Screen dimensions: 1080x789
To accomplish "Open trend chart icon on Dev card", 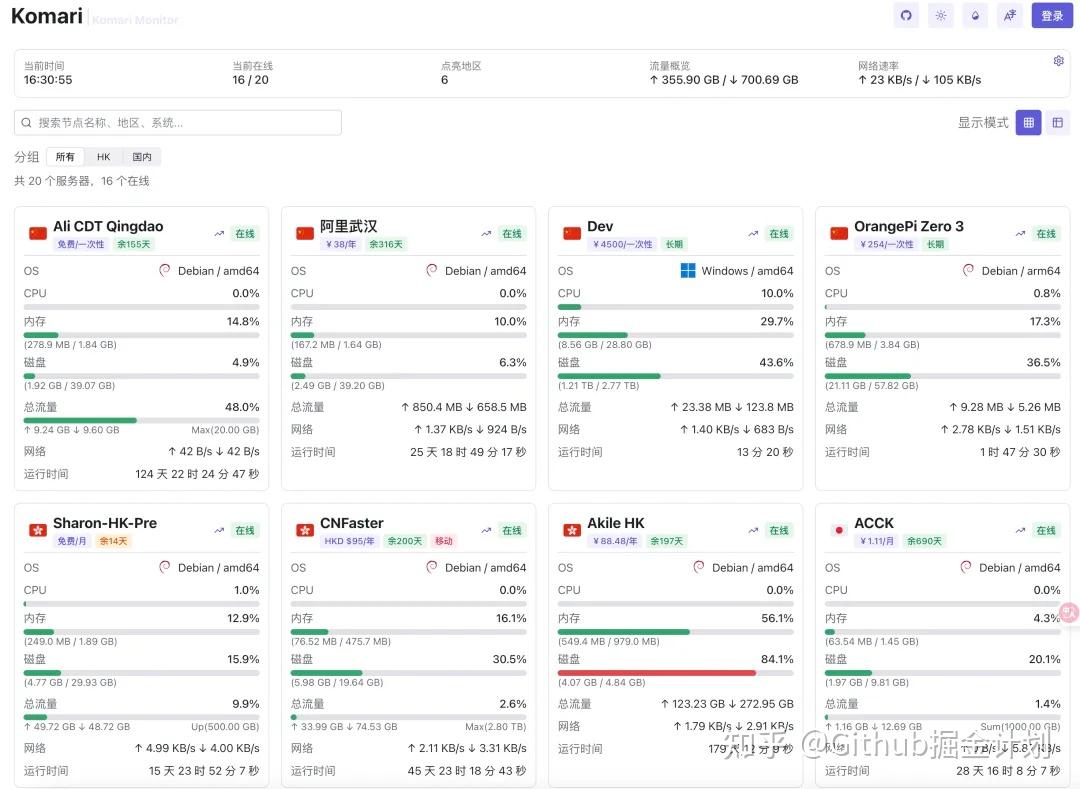I will [x=753, y=234].
